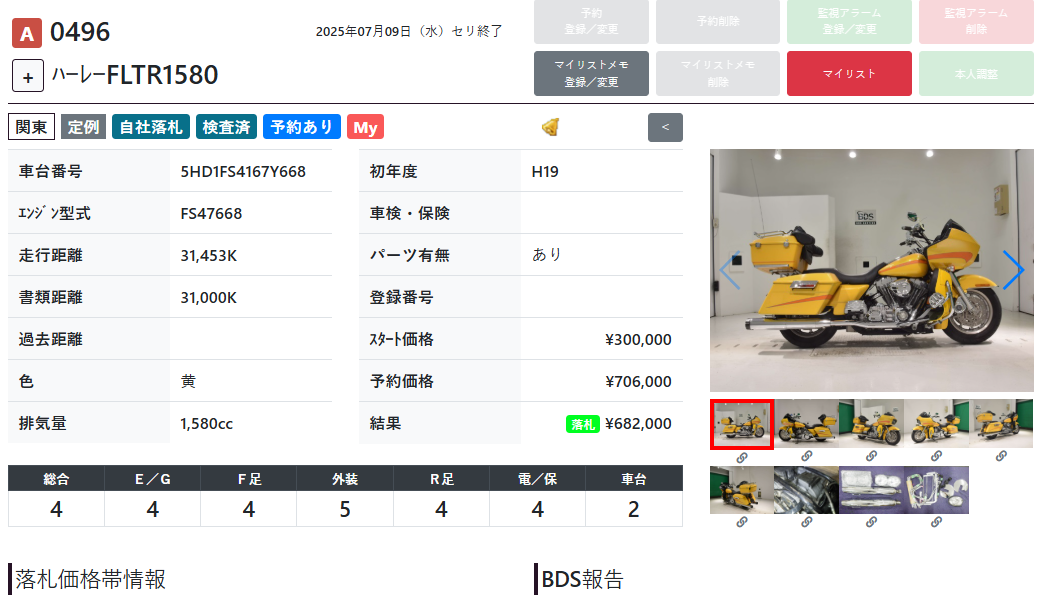Select document mileage 31,000K
This screenshot has width=1049, height=603.
[x=209, y=298]
